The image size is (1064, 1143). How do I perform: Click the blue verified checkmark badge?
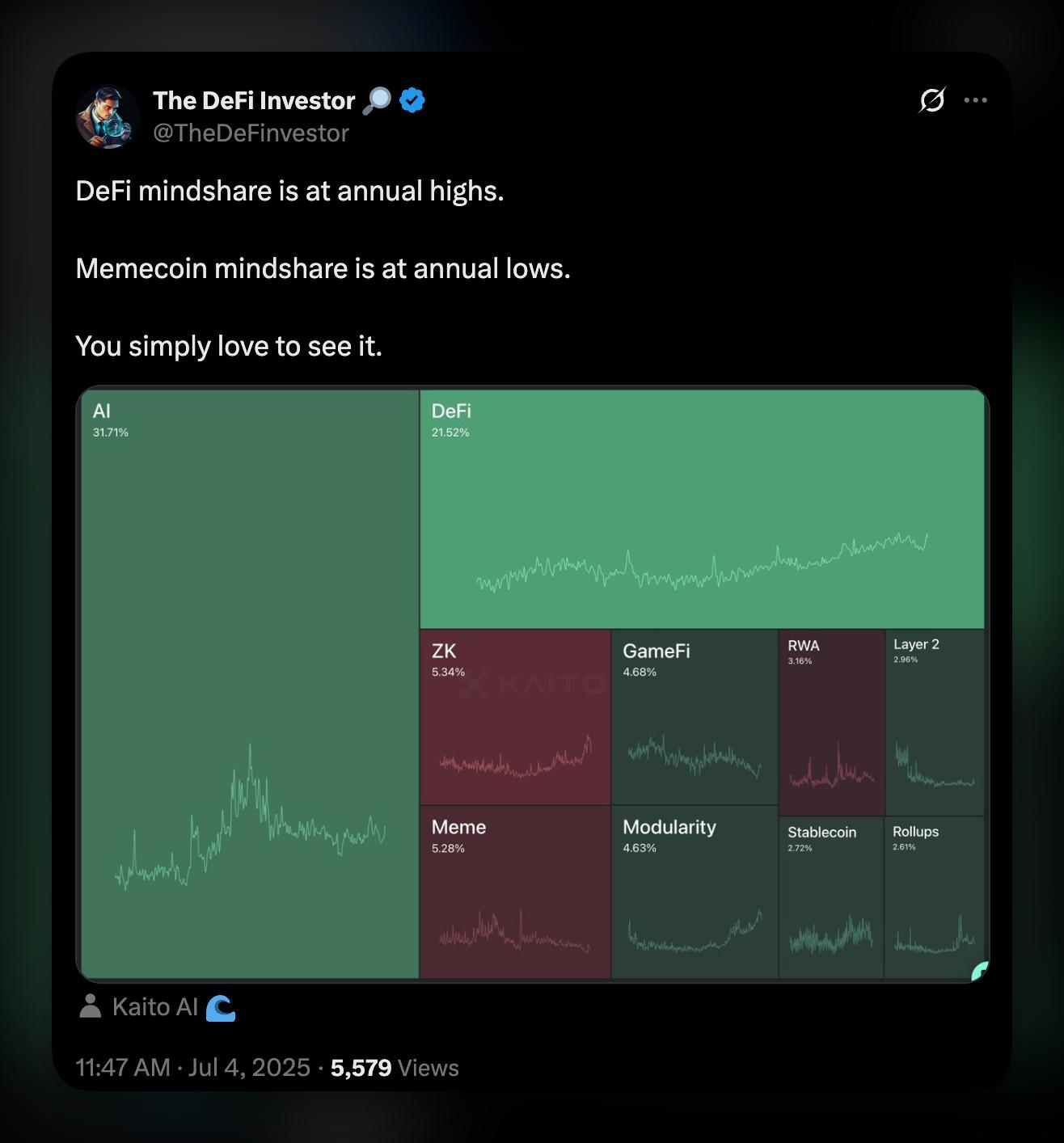[x=412, y=100]
